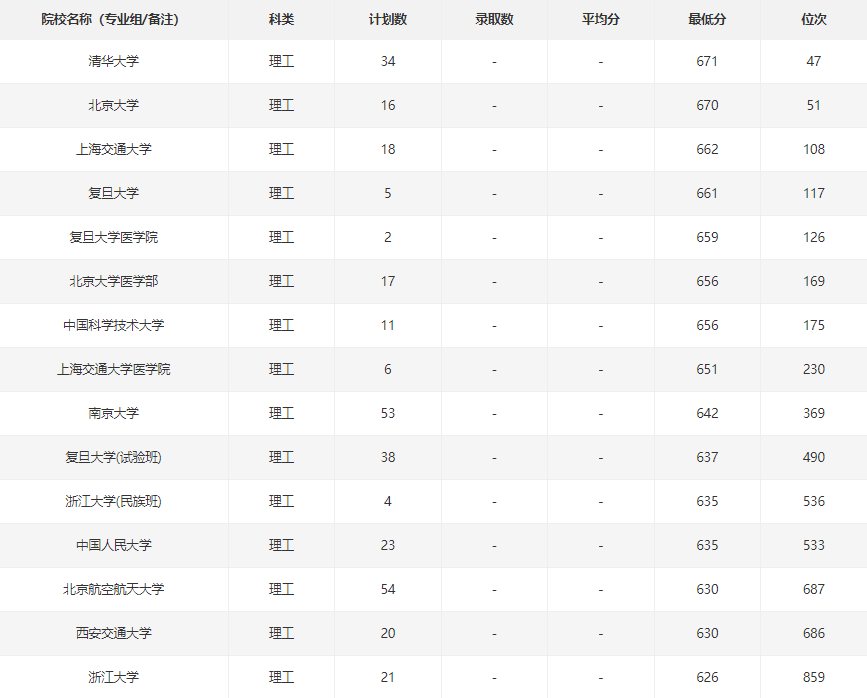Click 浙江大学 with plan count 21
867x698 pixels.
[x=113, y=677]
